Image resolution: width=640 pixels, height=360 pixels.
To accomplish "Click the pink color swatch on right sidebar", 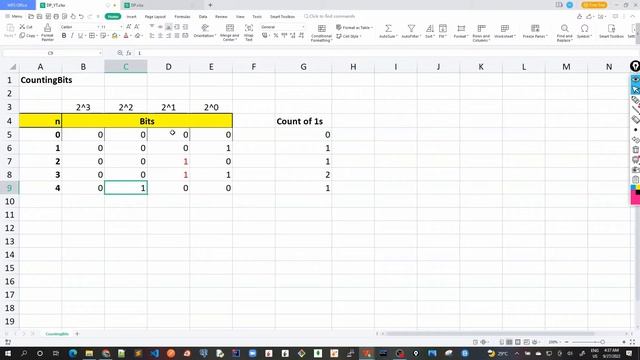I will coord(635,198).
